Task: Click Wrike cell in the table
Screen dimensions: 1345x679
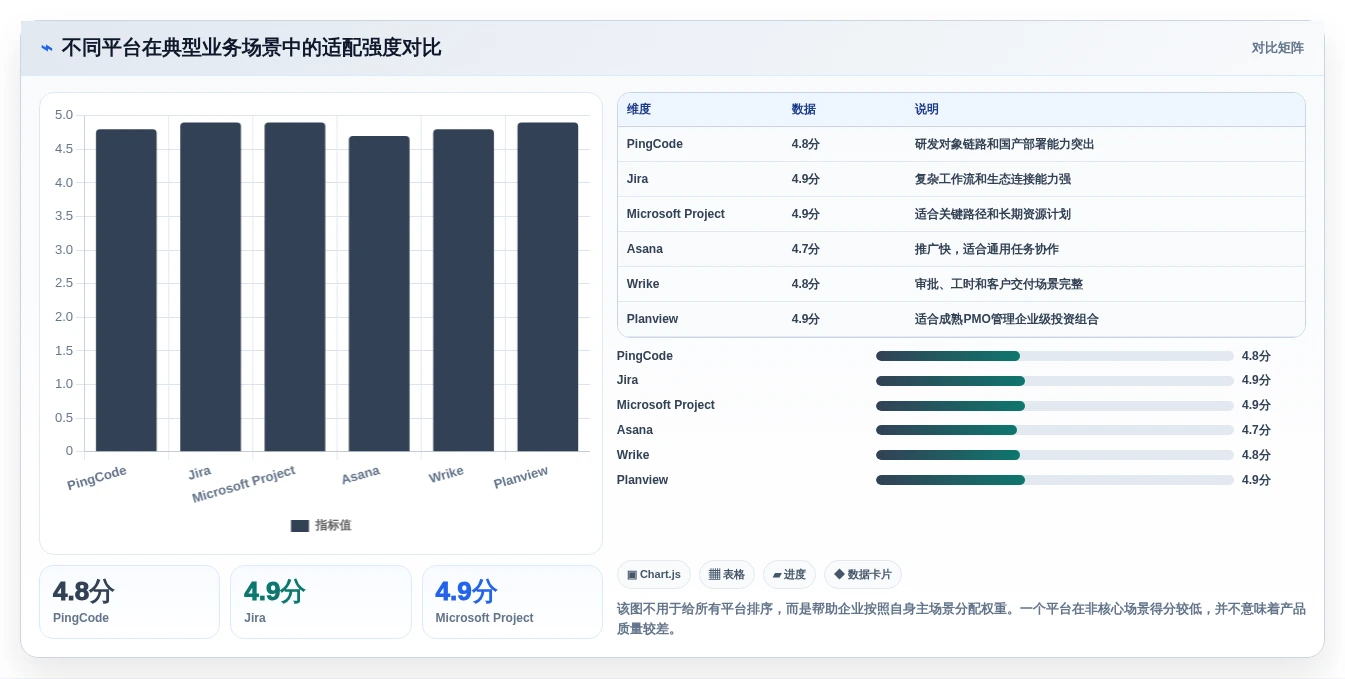Action: (643, 284)
